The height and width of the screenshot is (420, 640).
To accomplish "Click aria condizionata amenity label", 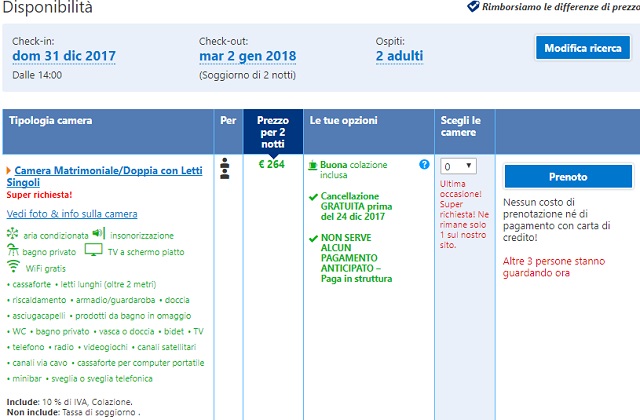I will point(56,236).
